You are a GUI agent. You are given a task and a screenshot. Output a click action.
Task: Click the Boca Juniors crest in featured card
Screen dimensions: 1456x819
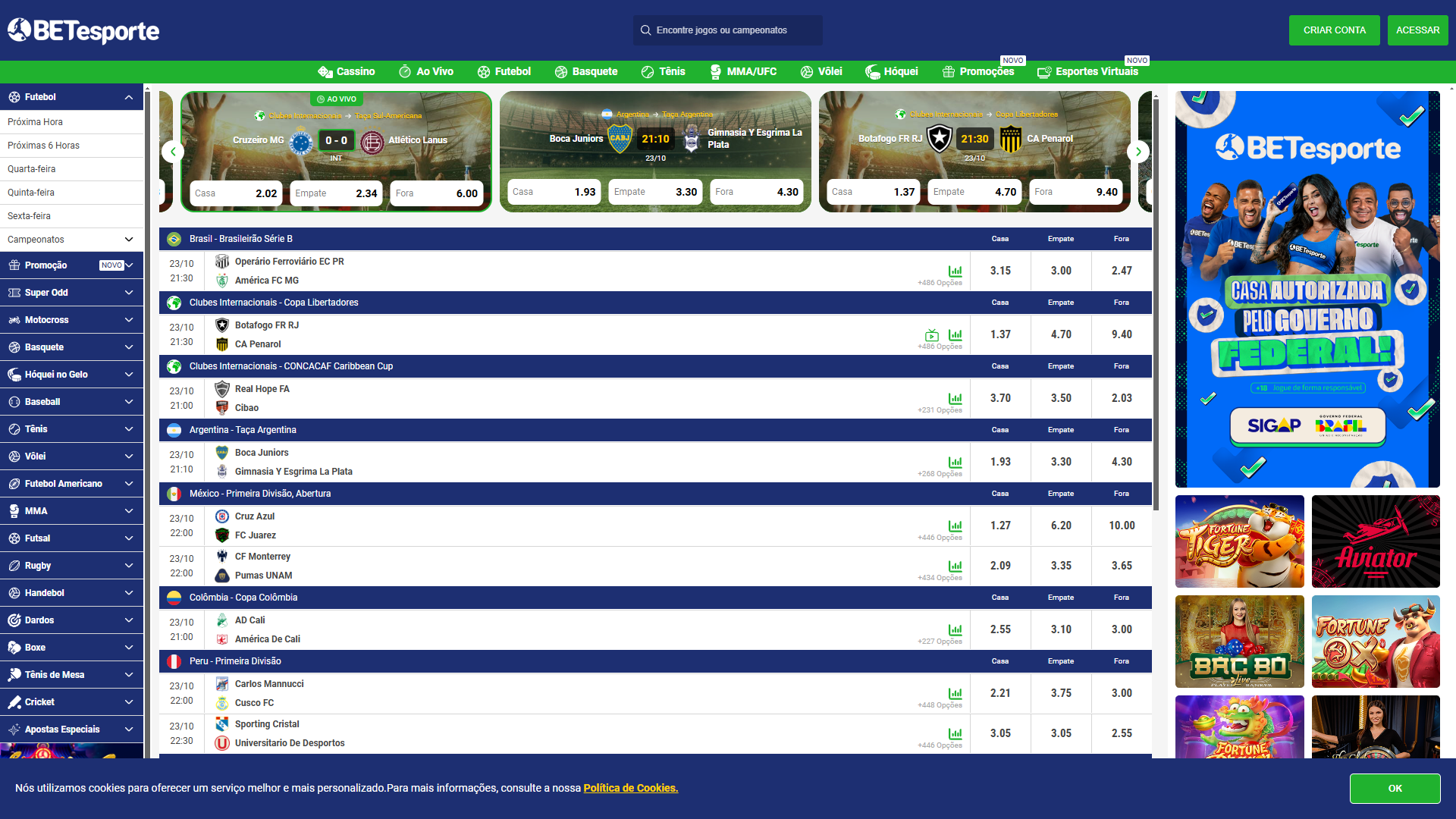(x=620, y=139)
